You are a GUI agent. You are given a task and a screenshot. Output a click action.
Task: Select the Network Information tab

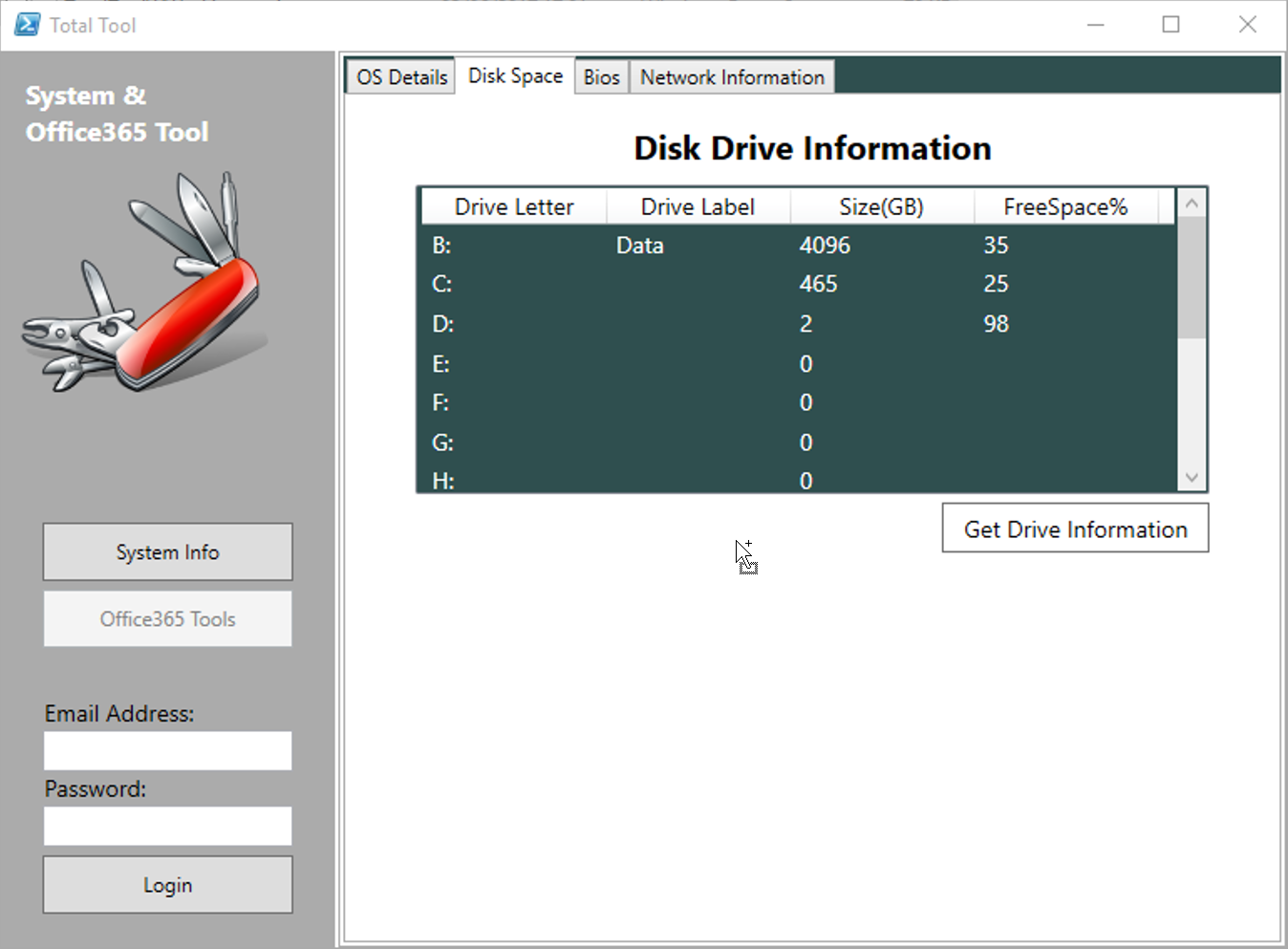(x=732, y=77)
